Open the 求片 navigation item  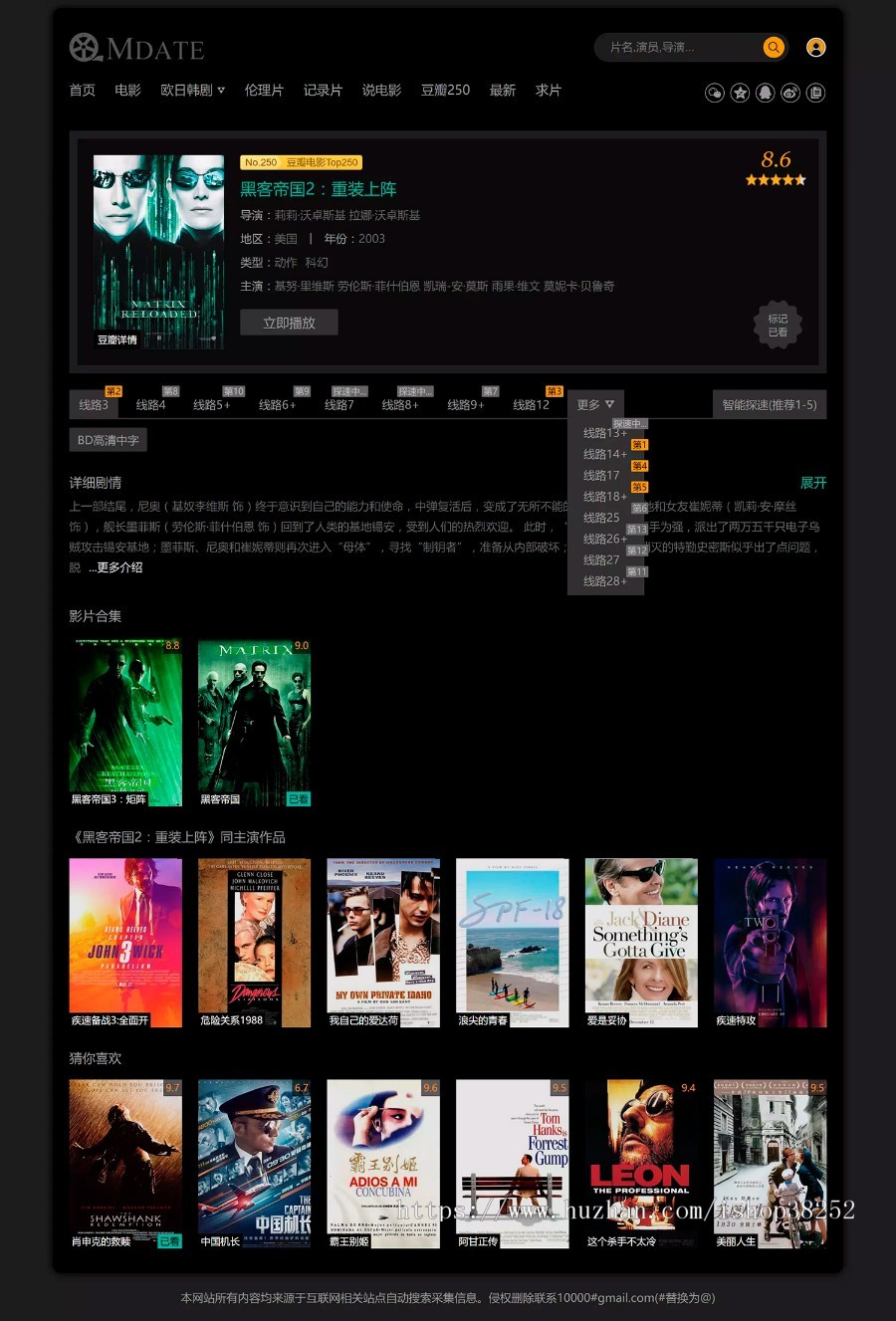point(549,90)
